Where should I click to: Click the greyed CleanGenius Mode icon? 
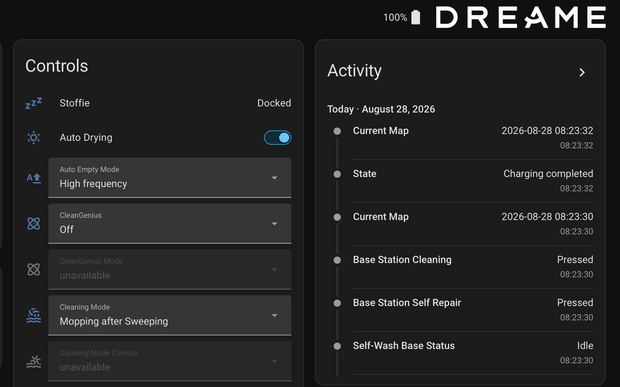(34, 270)
